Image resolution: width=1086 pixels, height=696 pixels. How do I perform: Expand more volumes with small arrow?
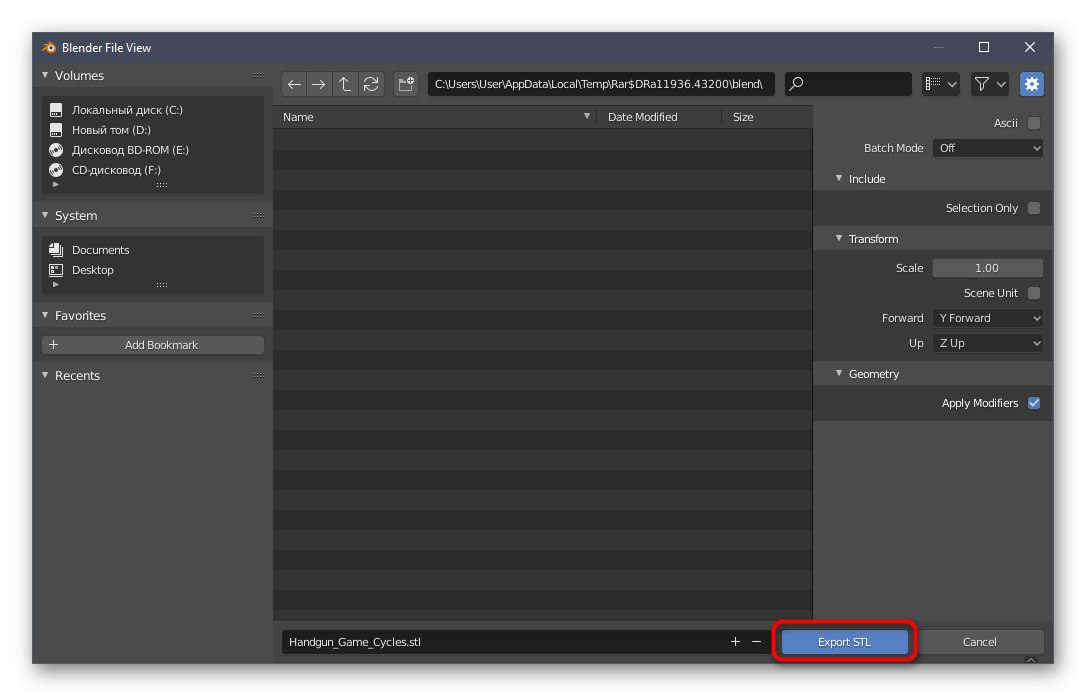[x=56, y=185]
